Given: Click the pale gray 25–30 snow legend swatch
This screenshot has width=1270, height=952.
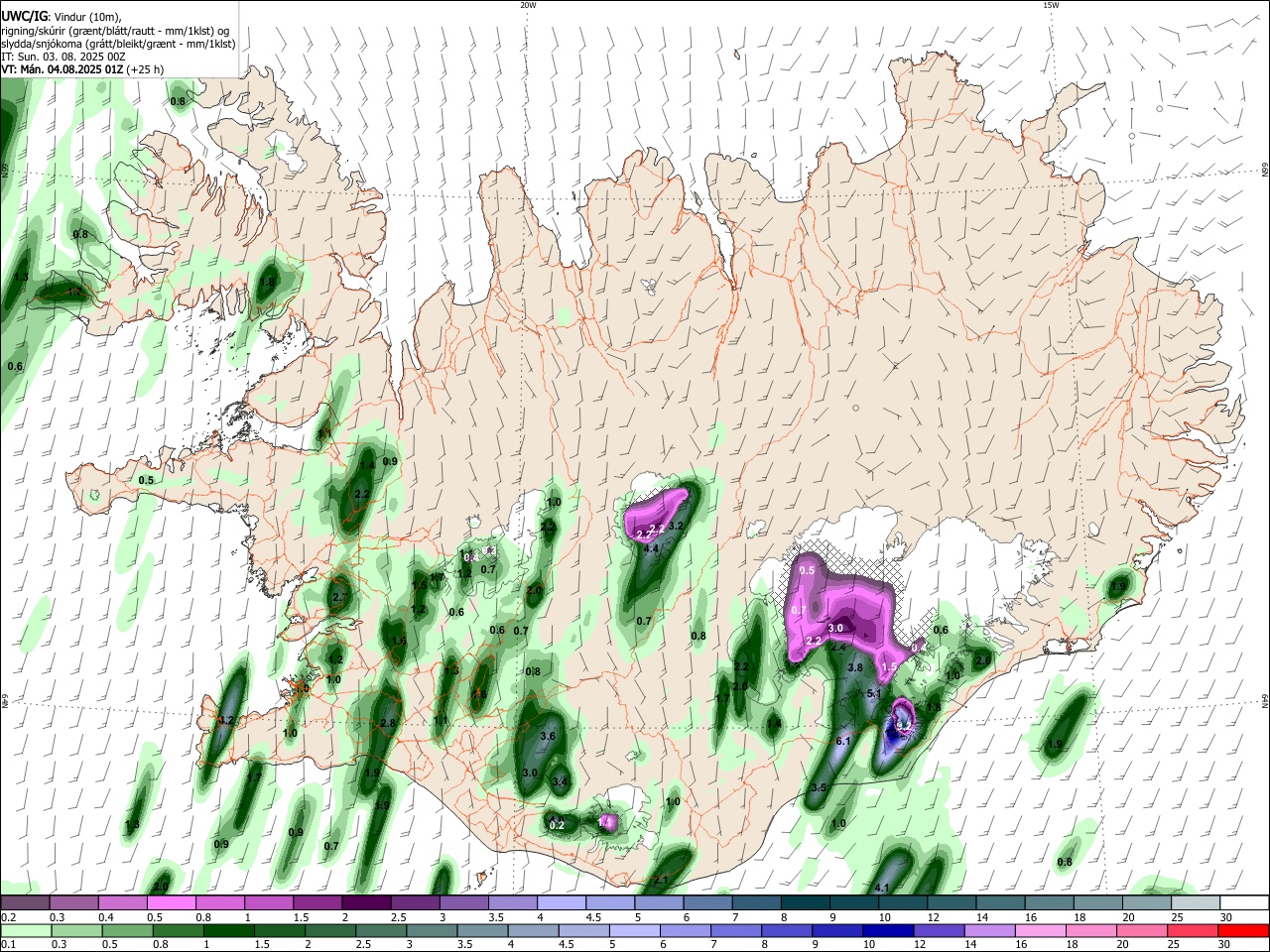Looking at the screenshot, I should click(x=1196, y=903).
